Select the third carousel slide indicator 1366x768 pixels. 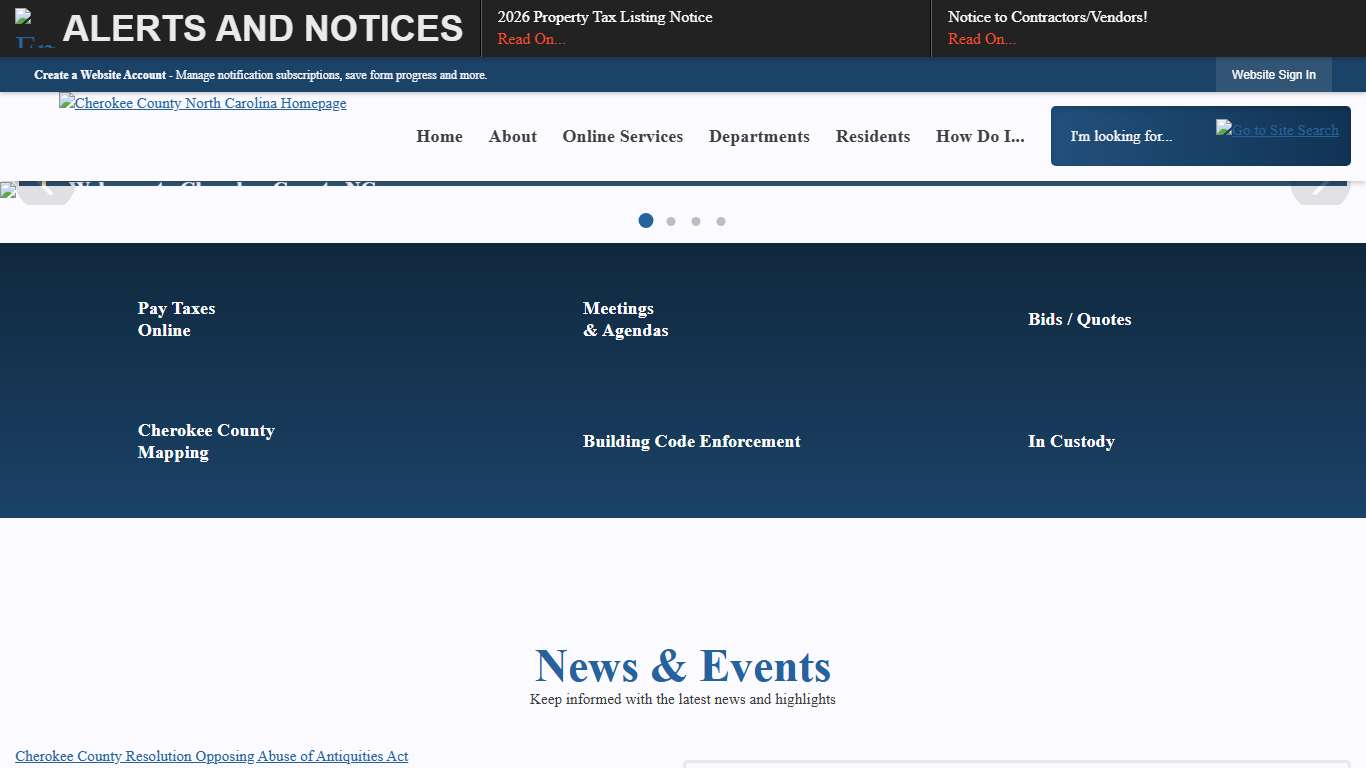point(696,221)
